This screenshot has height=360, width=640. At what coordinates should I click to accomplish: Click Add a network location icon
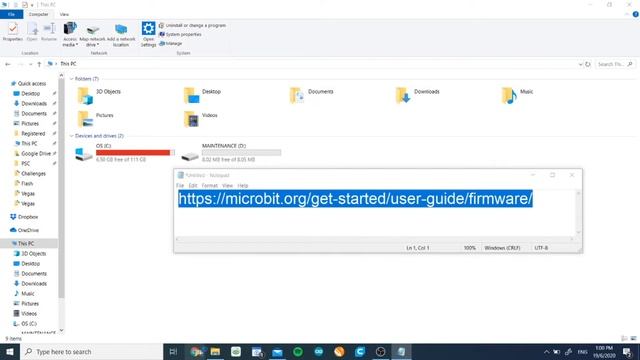(121, 29)
